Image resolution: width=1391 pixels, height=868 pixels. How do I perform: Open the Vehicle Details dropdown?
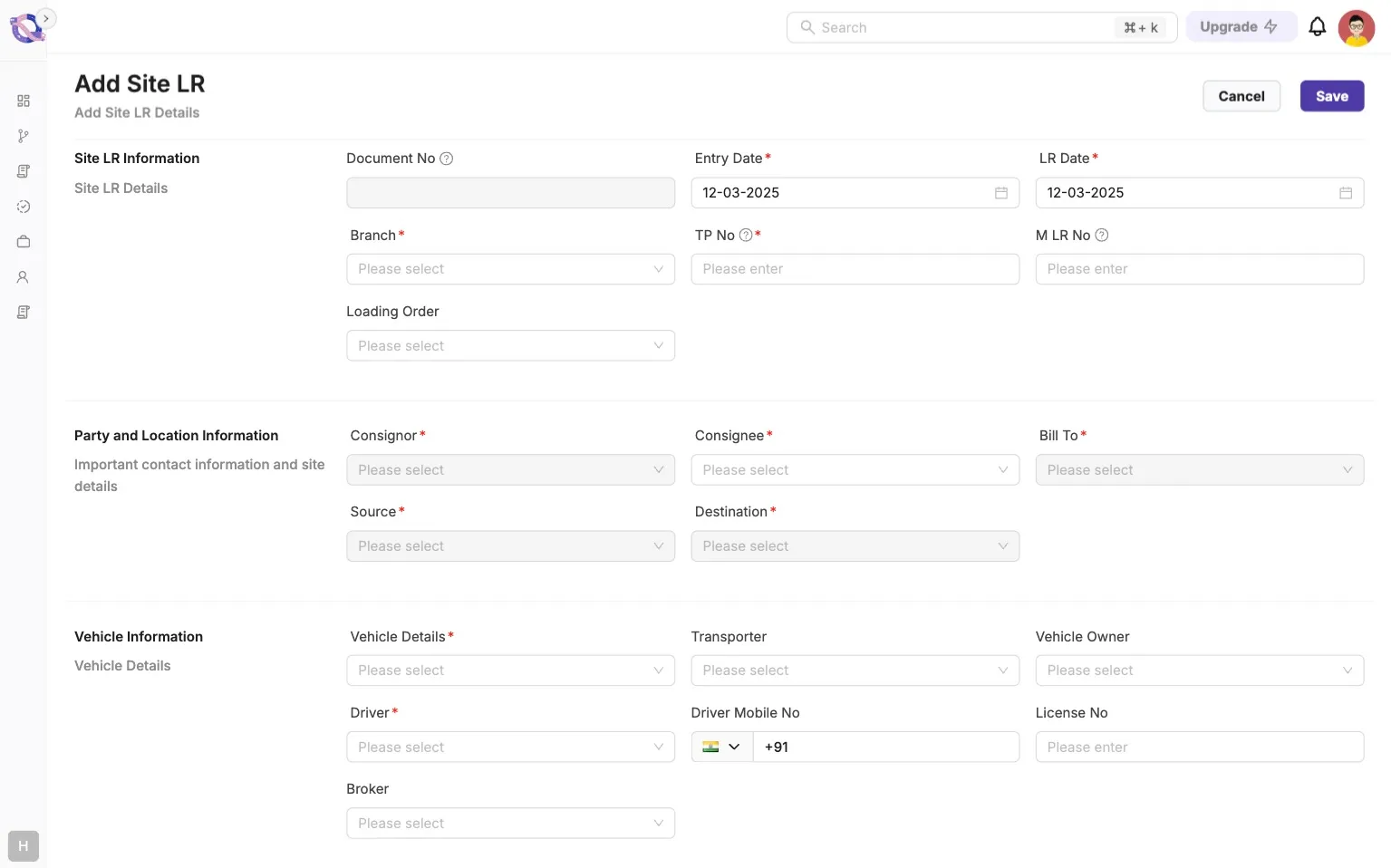pos(510,670)
